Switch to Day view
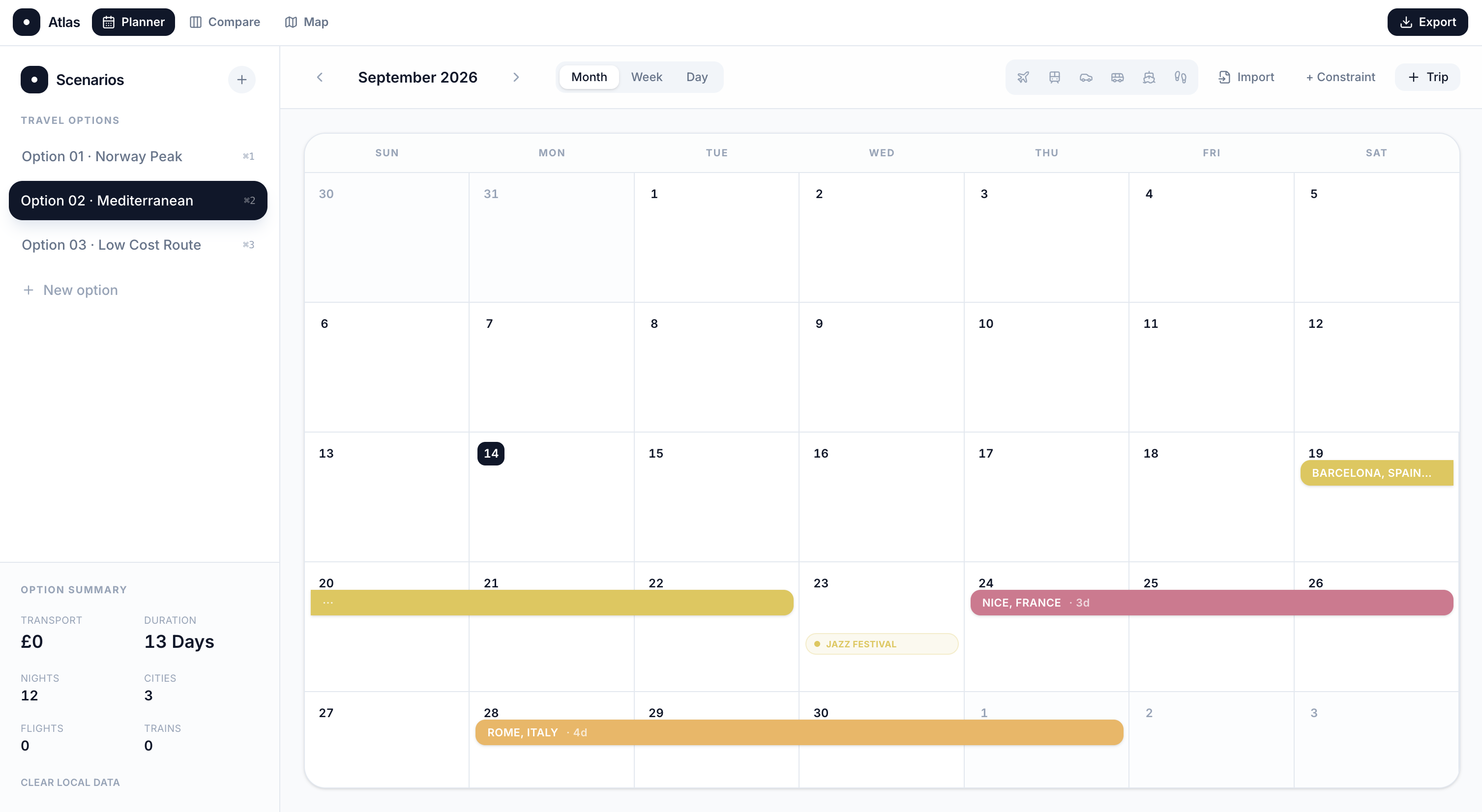 point(697,77)
